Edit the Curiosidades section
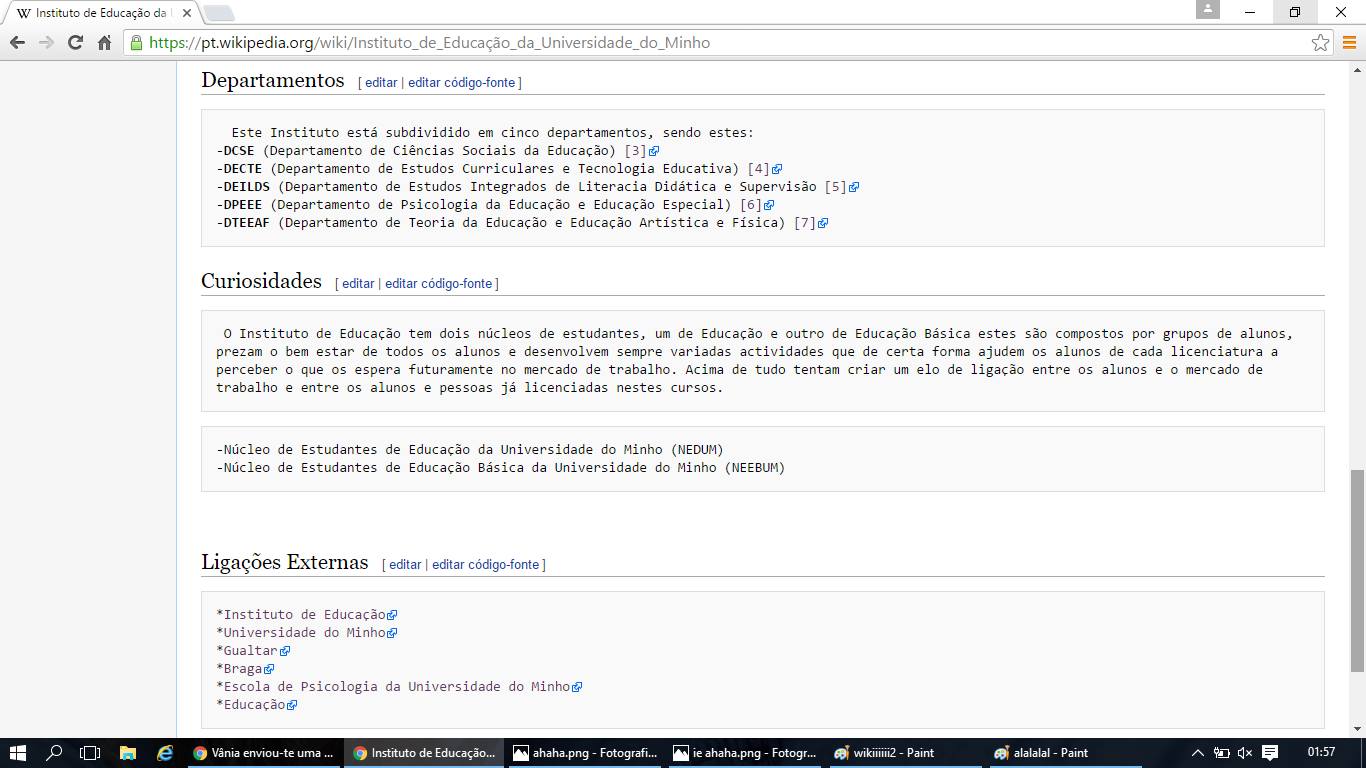 point(358,284)
